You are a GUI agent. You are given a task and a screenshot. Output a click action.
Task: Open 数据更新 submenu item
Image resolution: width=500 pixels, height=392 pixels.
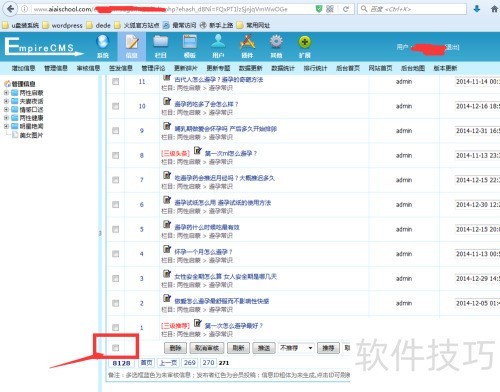coord(251,68)
